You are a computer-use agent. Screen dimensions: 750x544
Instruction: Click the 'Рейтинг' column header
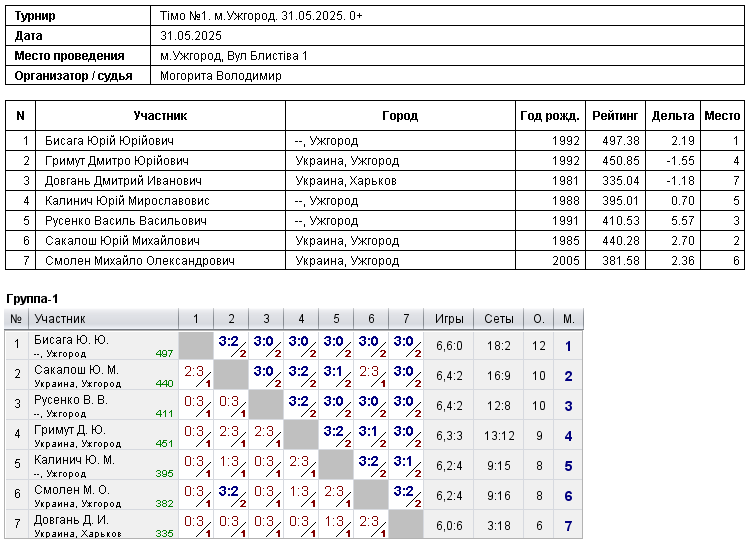[615, 116]
